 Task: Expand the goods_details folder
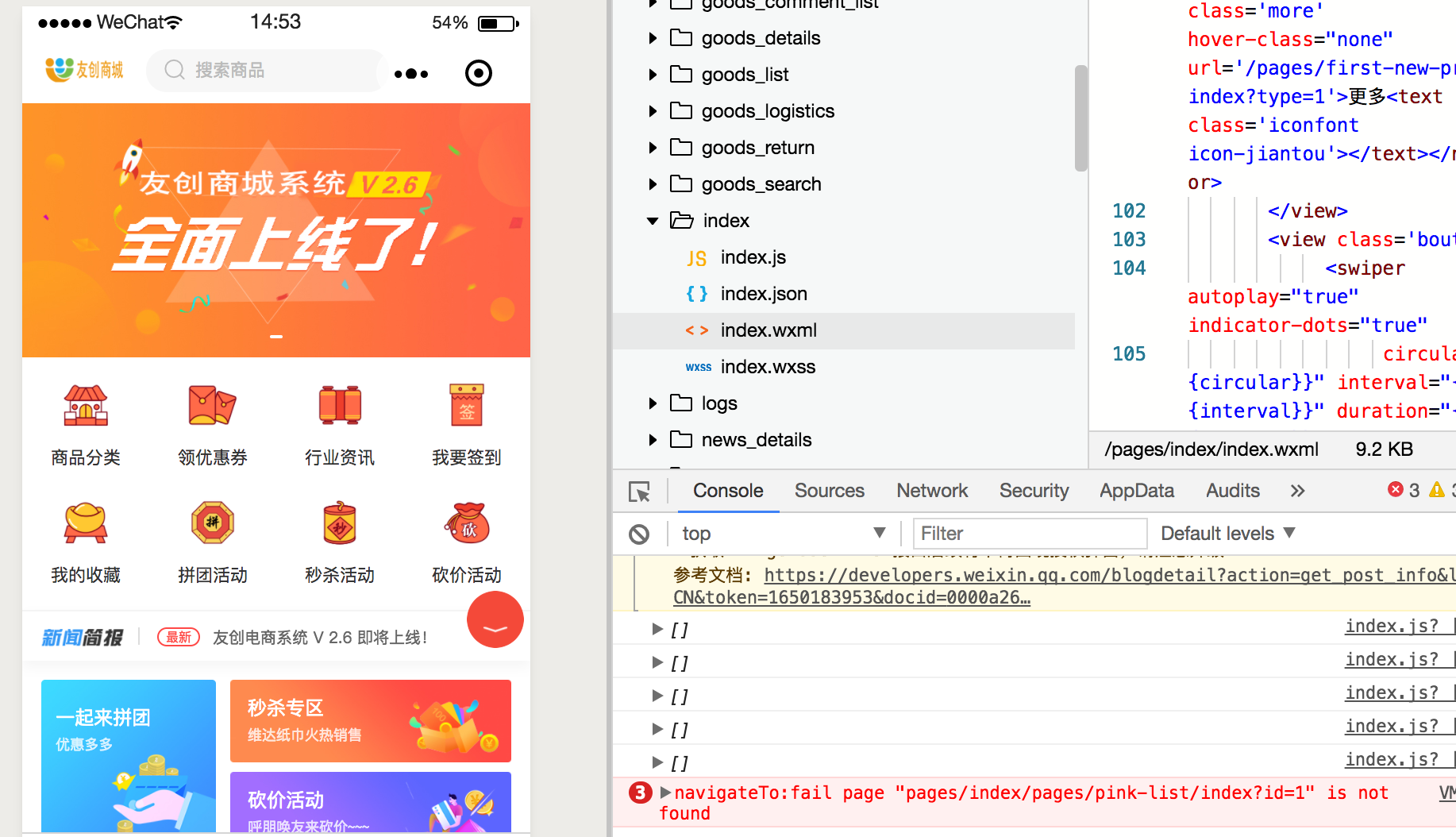[x=653, y=38]
